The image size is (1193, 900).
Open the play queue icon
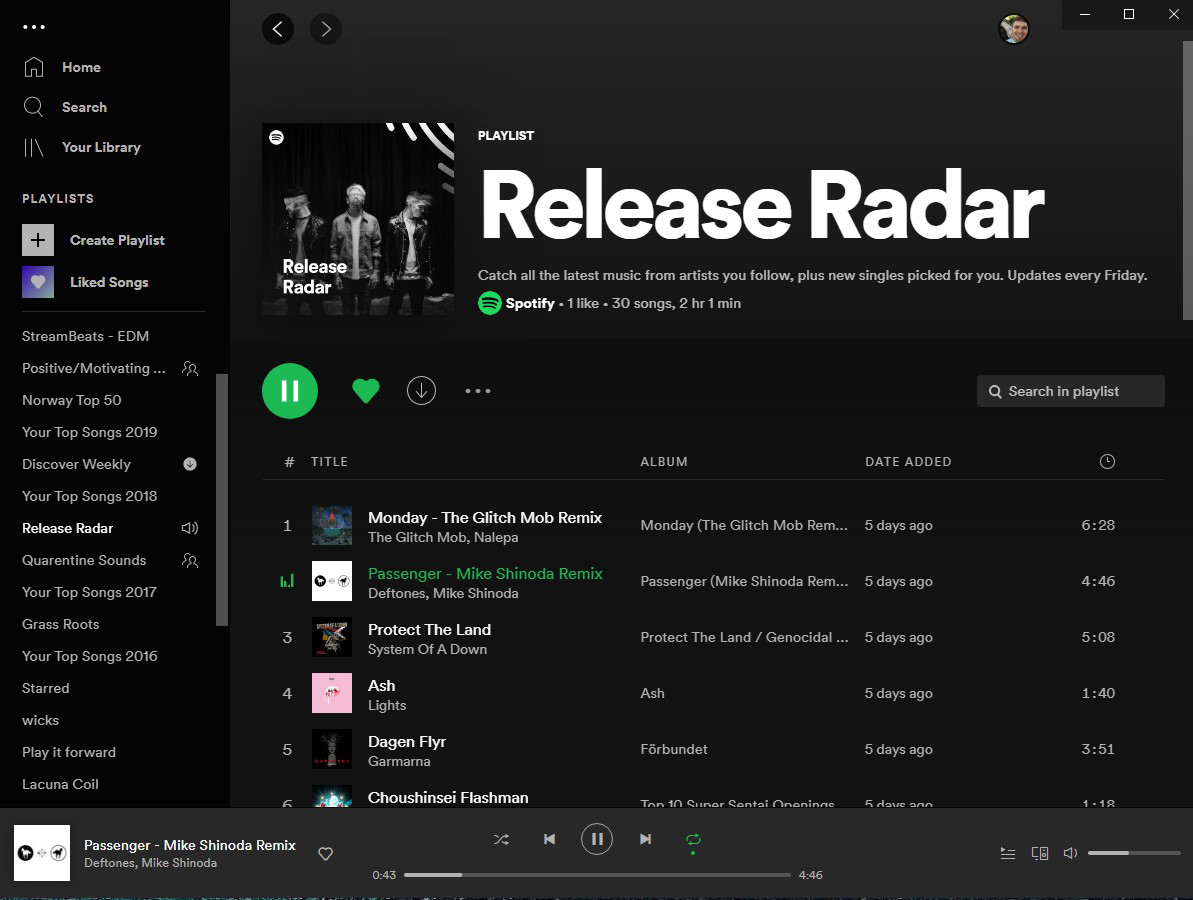[1008, 853]
